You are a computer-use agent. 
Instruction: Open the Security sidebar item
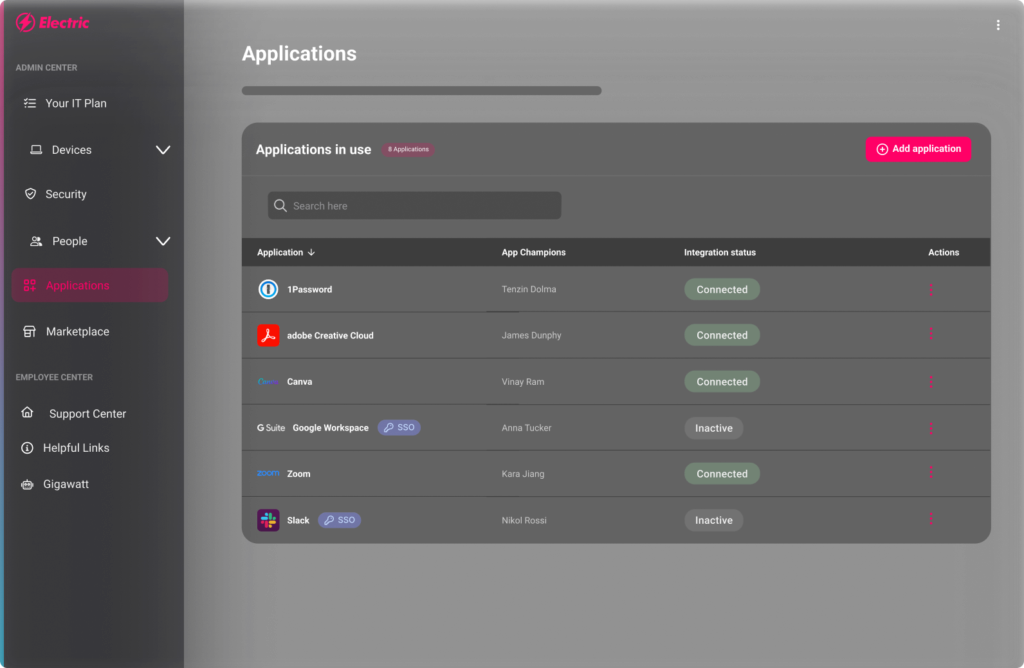66,194
